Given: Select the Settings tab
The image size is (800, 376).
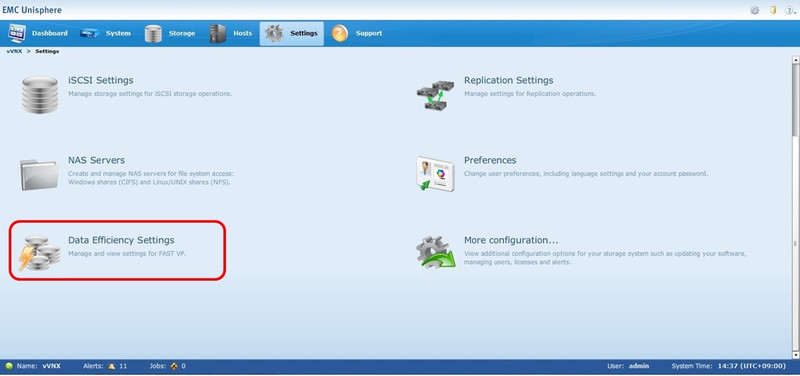Looking at the screenshot, I should coord(291,34).
